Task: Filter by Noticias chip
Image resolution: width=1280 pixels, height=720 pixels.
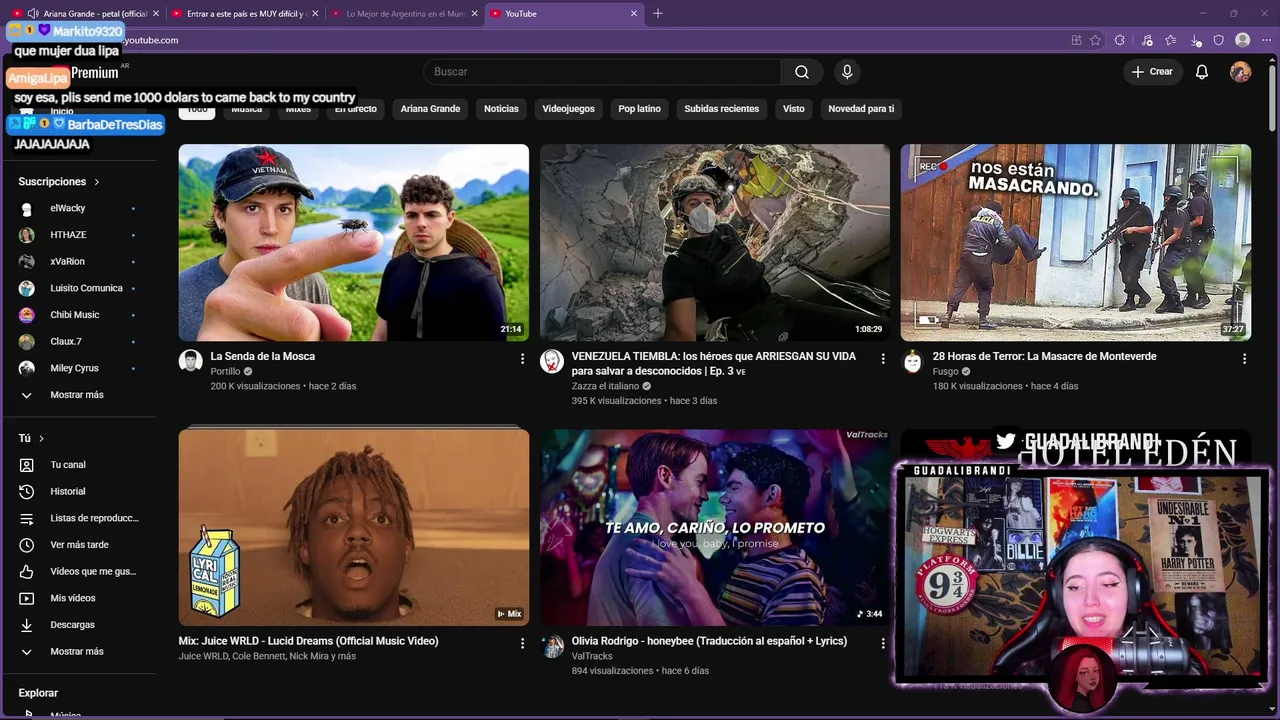Action: pyautogui.click(x=501, y=109)
